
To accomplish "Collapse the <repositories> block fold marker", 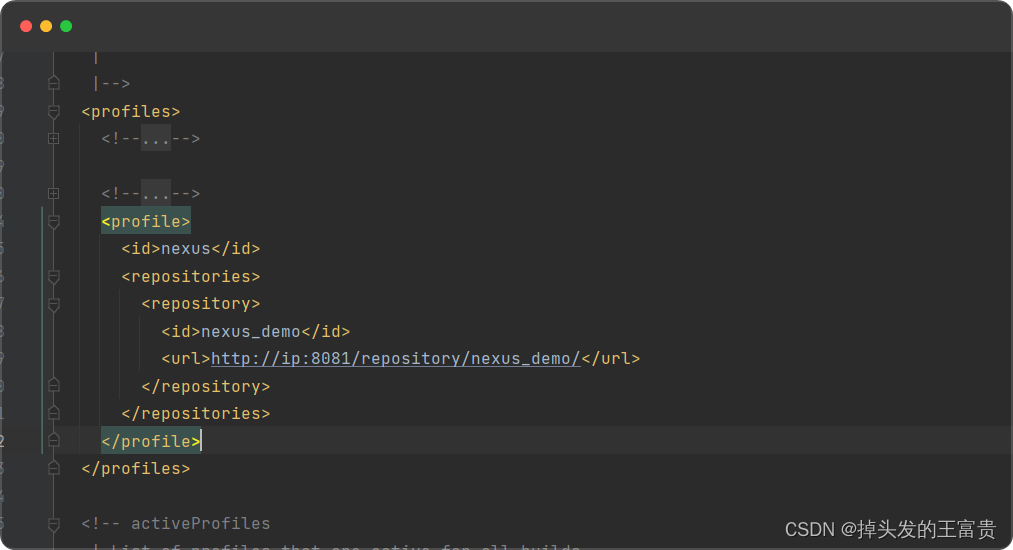I will click(54, 277).
